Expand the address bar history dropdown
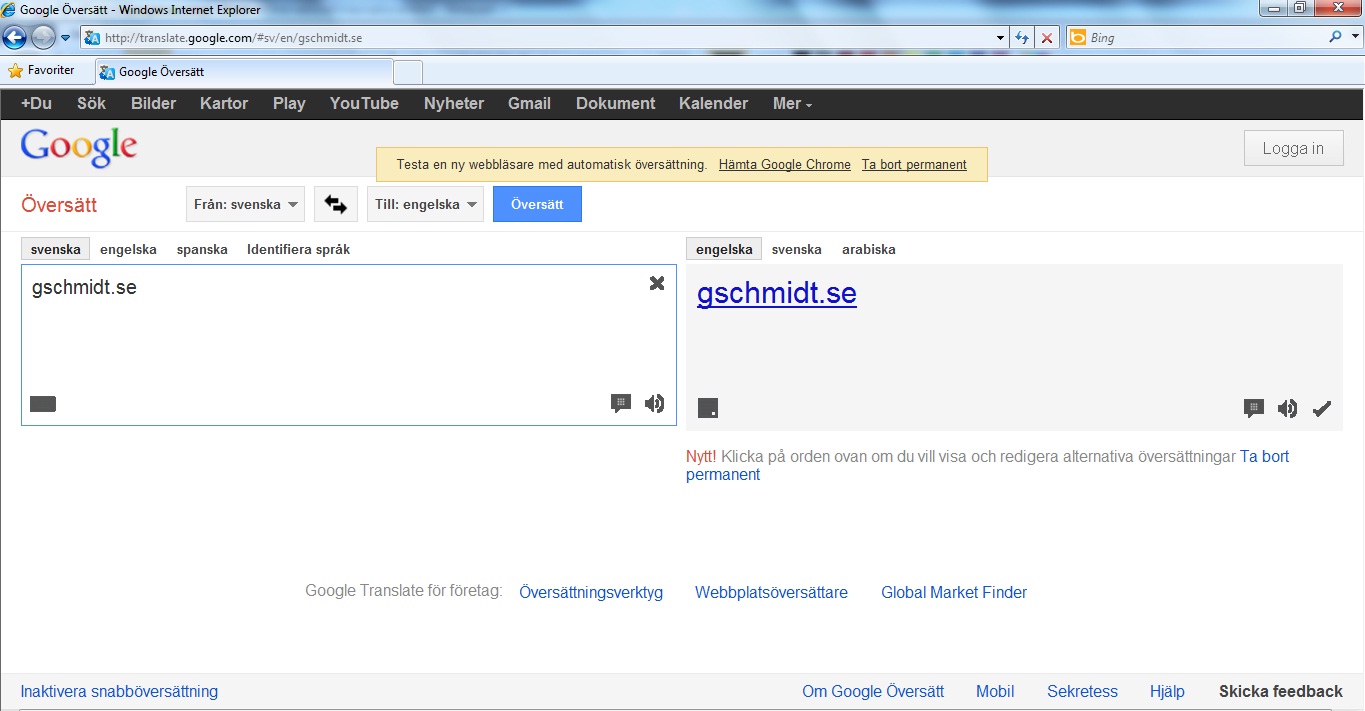1365x711 pixels. tap(1001, 38)
